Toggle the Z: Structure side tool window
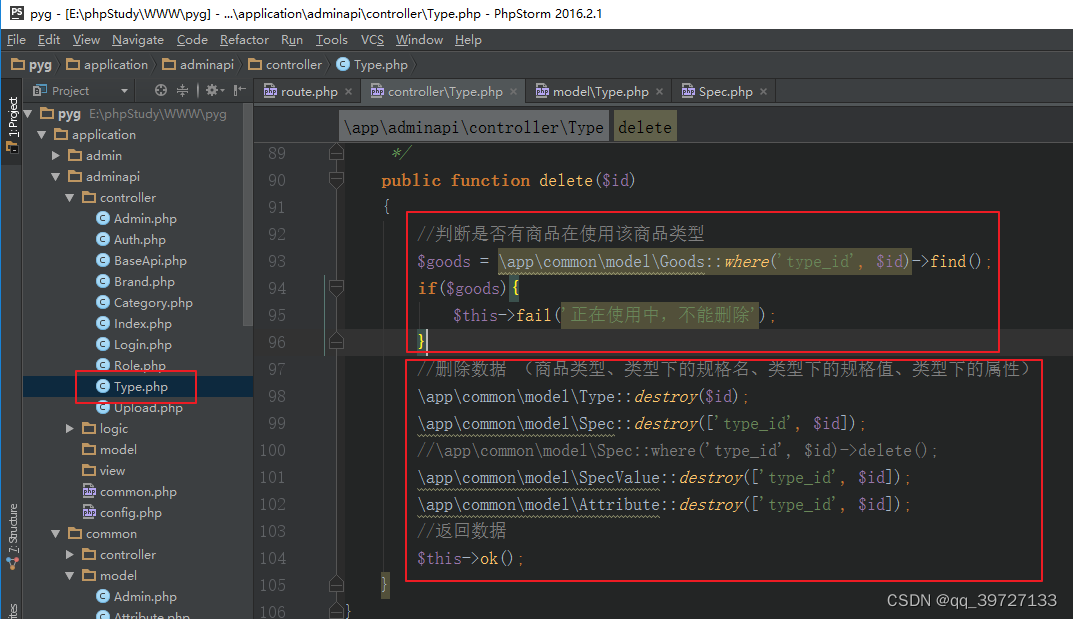1073x619 pixels. coord(12,537)
